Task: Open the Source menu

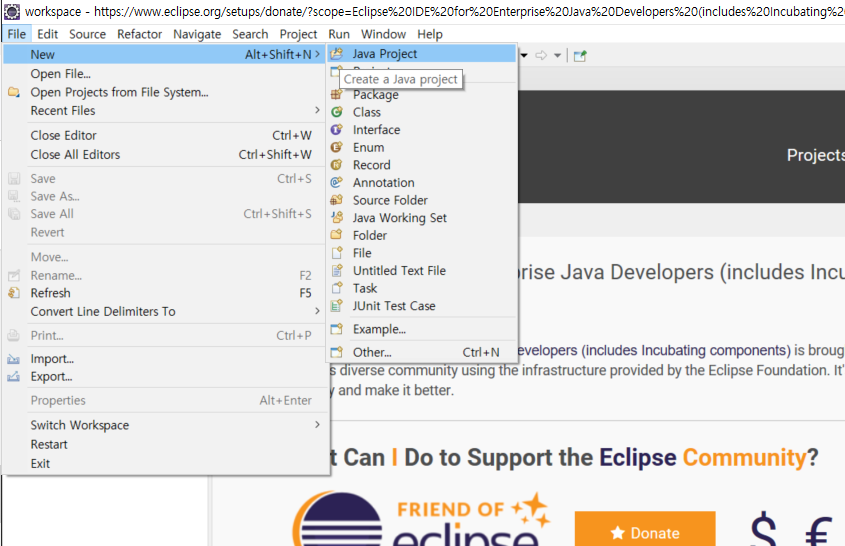Action: coord(87,34)
